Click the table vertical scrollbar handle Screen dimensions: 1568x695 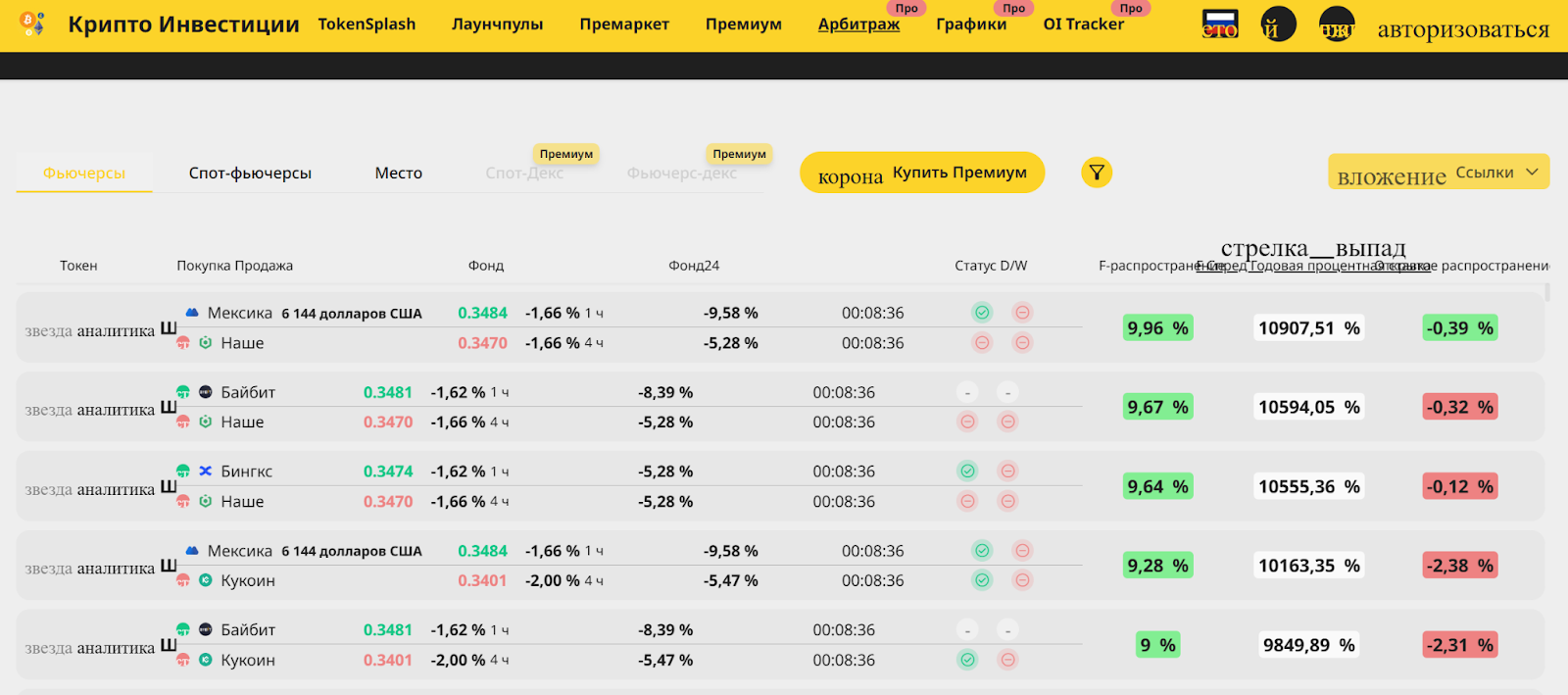[x=1547, y=292]
